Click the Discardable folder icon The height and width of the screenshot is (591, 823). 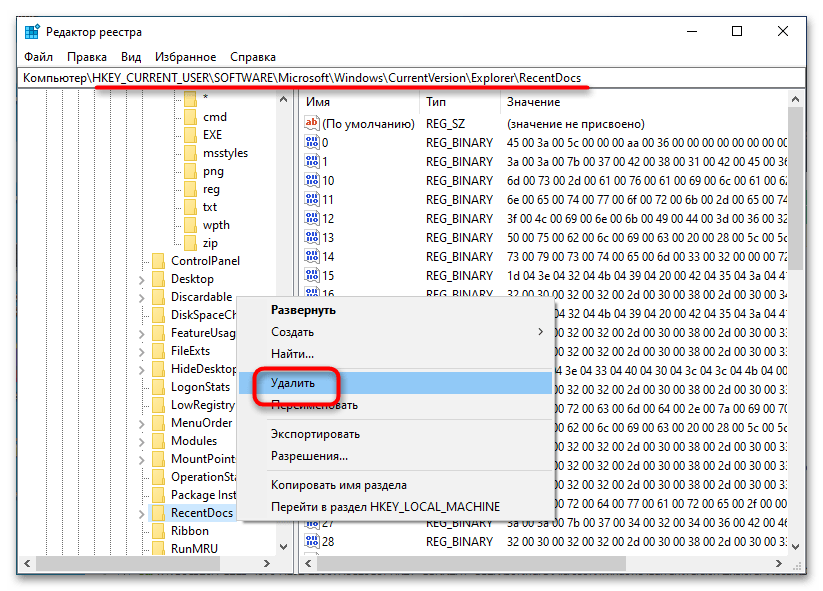pos(158,297)
